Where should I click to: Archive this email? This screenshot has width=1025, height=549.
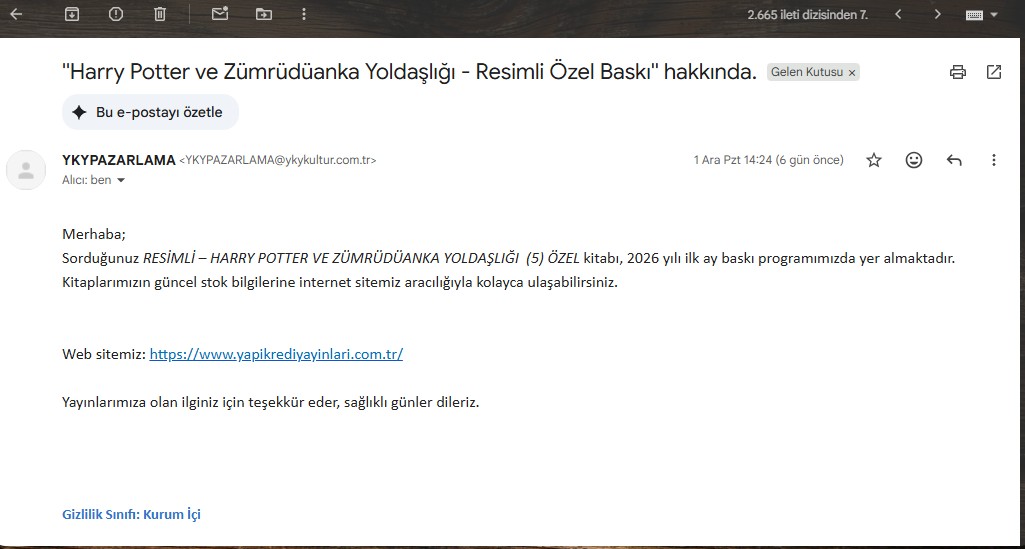coord(72,14)
